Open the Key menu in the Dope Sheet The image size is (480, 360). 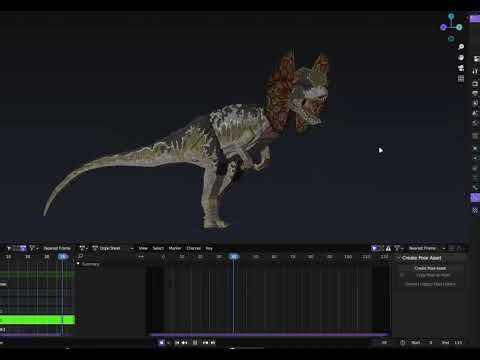[209, 248]
